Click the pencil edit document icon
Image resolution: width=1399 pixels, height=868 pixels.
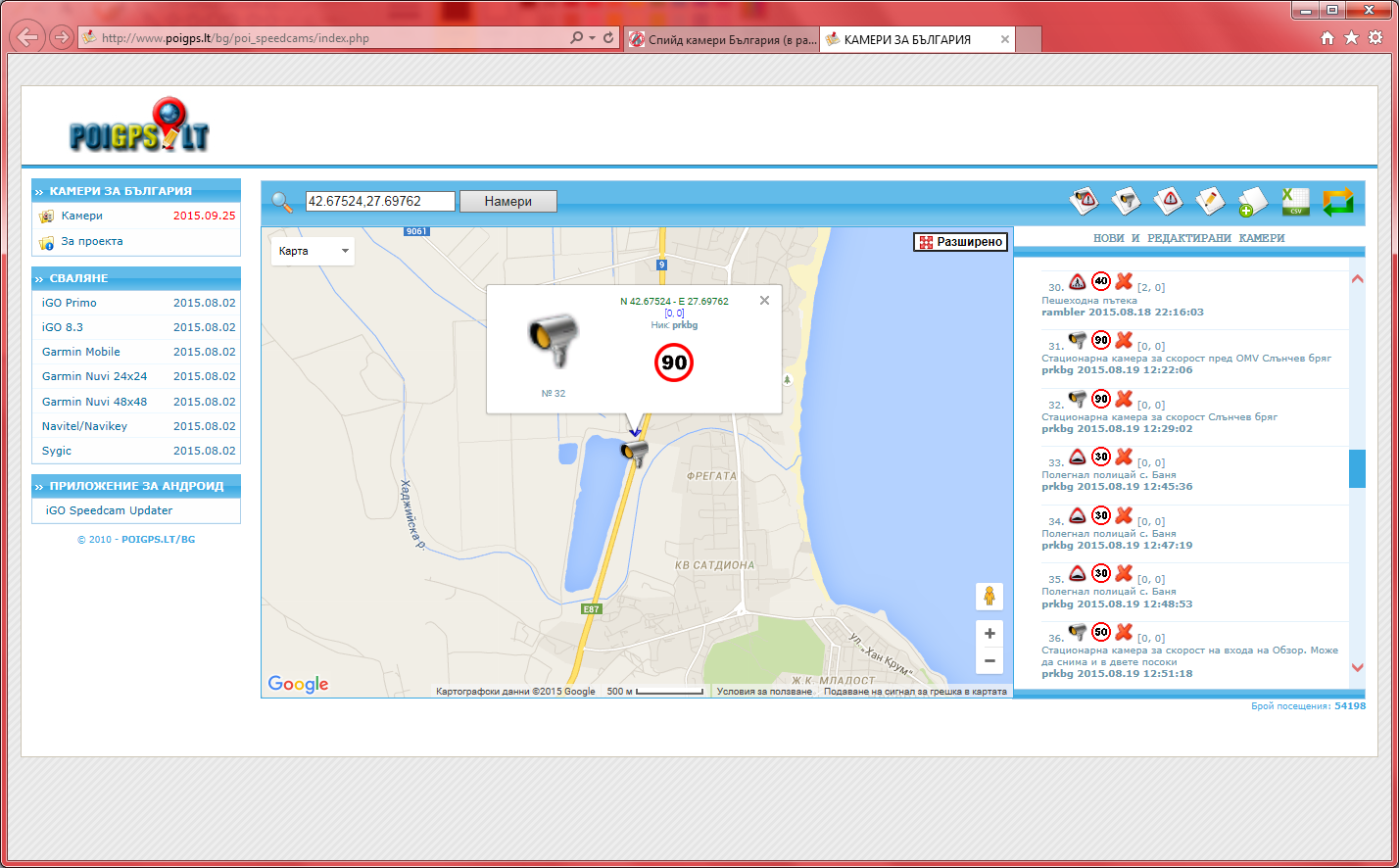pos(1210,202)
